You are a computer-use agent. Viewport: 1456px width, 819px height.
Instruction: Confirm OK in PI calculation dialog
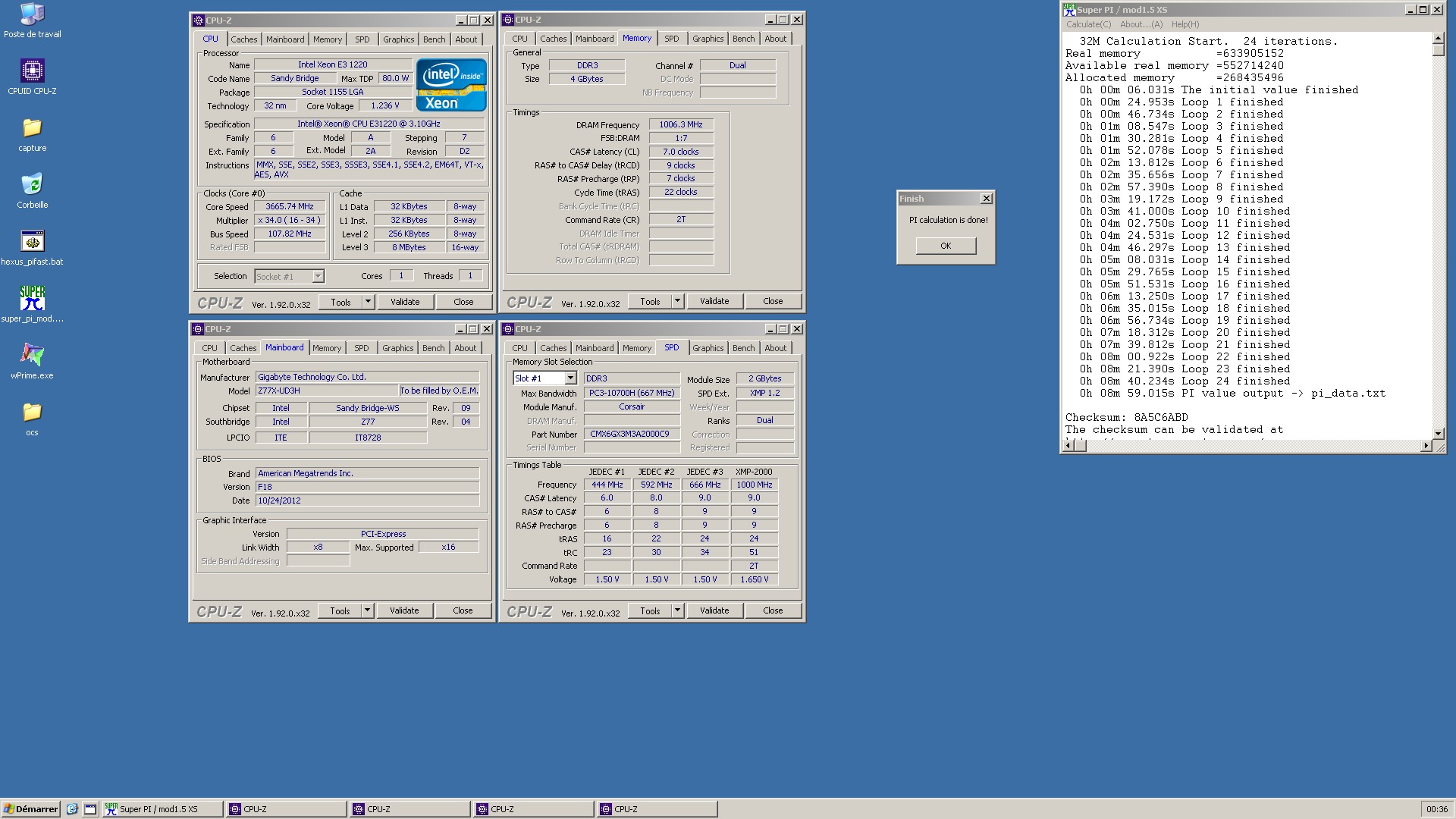[946, 246]
